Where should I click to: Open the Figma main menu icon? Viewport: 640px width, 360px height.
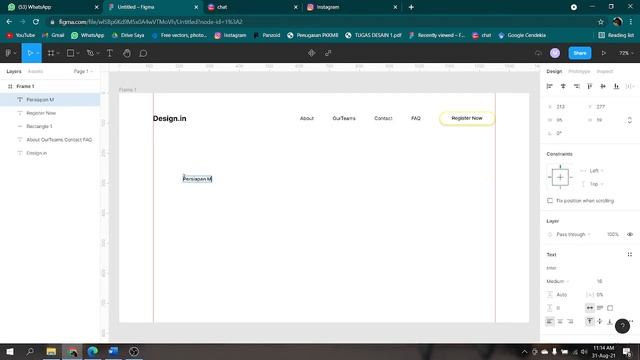pyautogui.click(x=9, y=53)
